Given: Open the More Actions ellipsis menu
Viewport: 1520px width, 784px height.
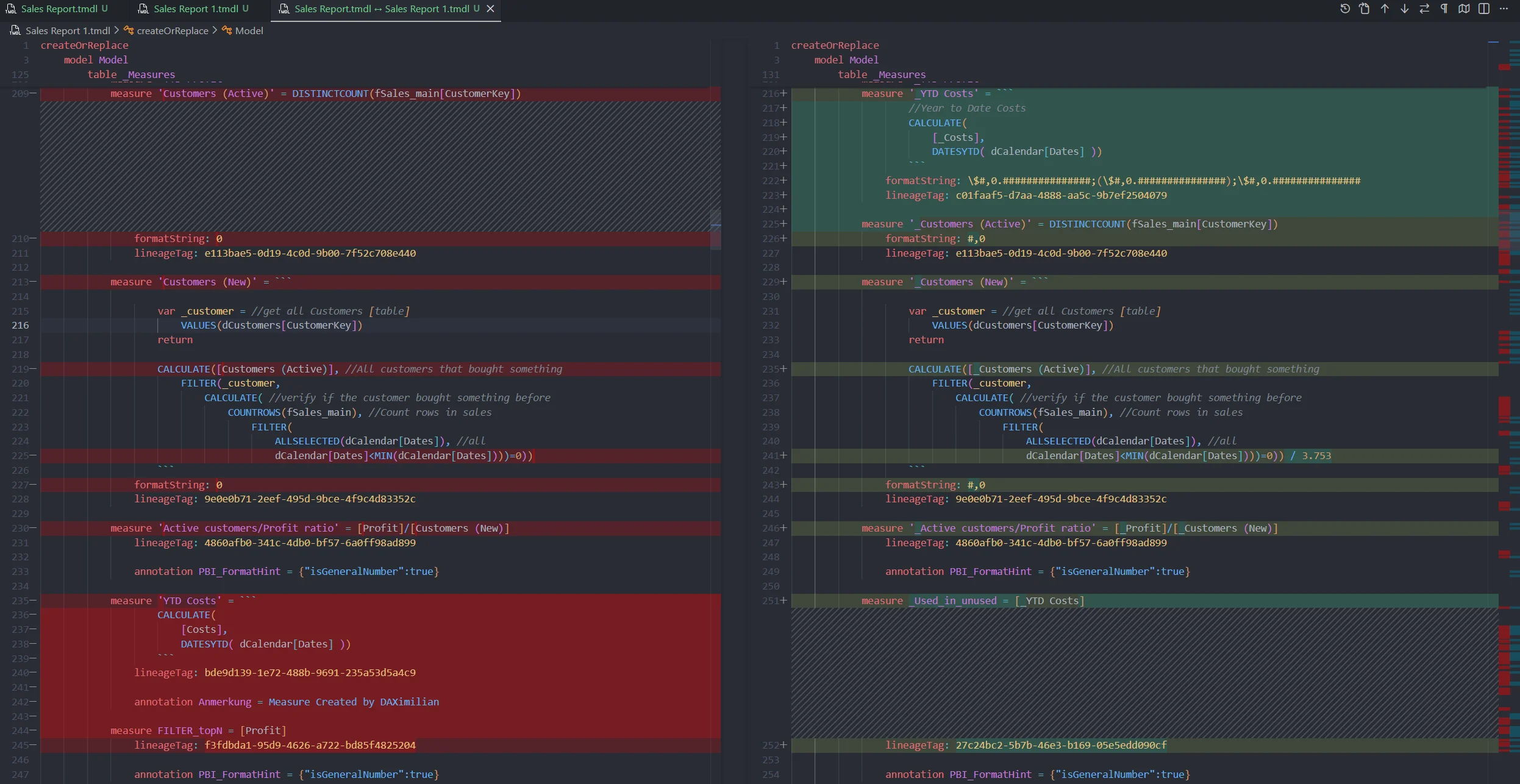Looking at the screenshot, I should 1504,9.
